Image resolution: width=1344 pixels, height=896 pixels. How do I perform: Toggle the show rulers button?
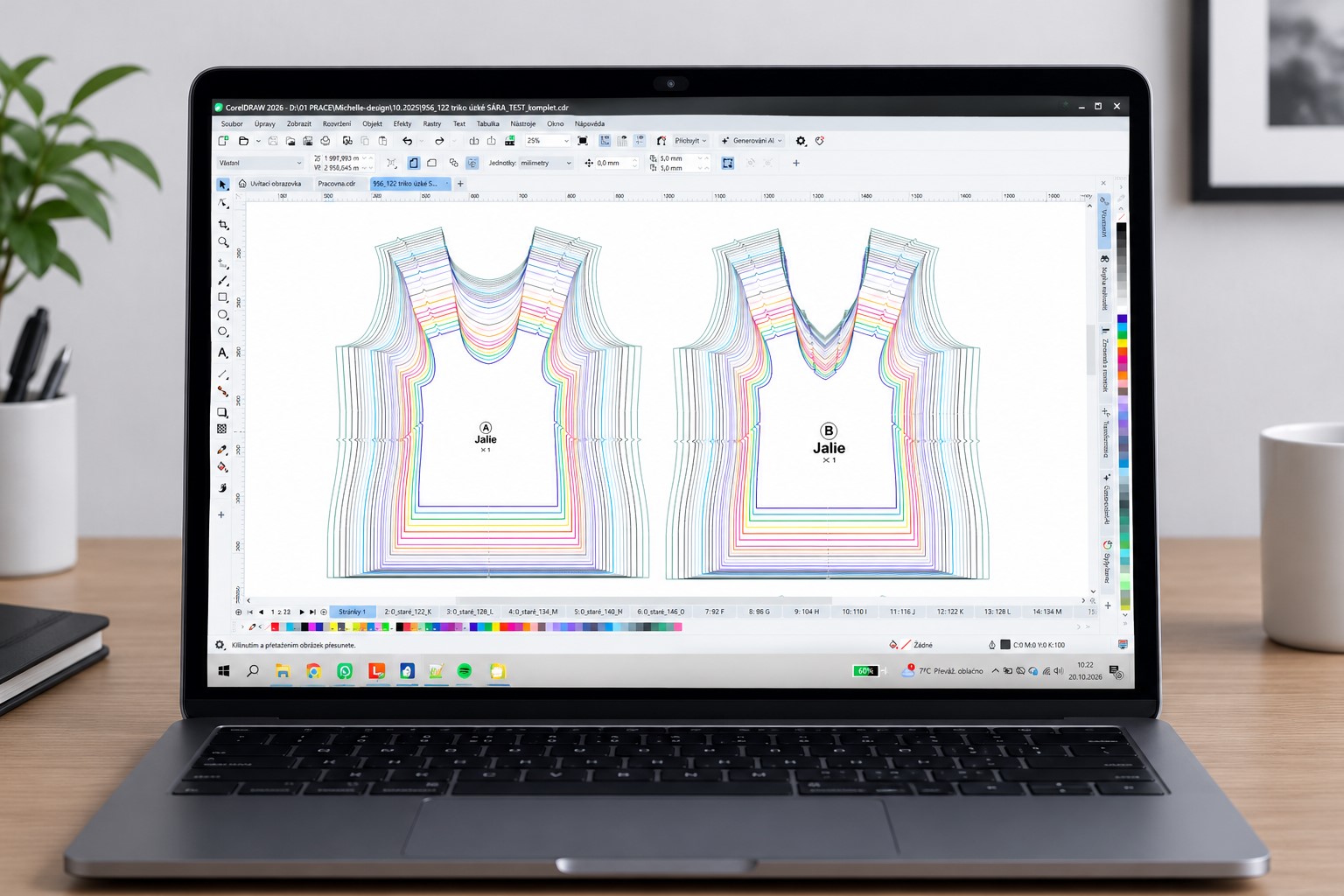(x=605, y=141)
